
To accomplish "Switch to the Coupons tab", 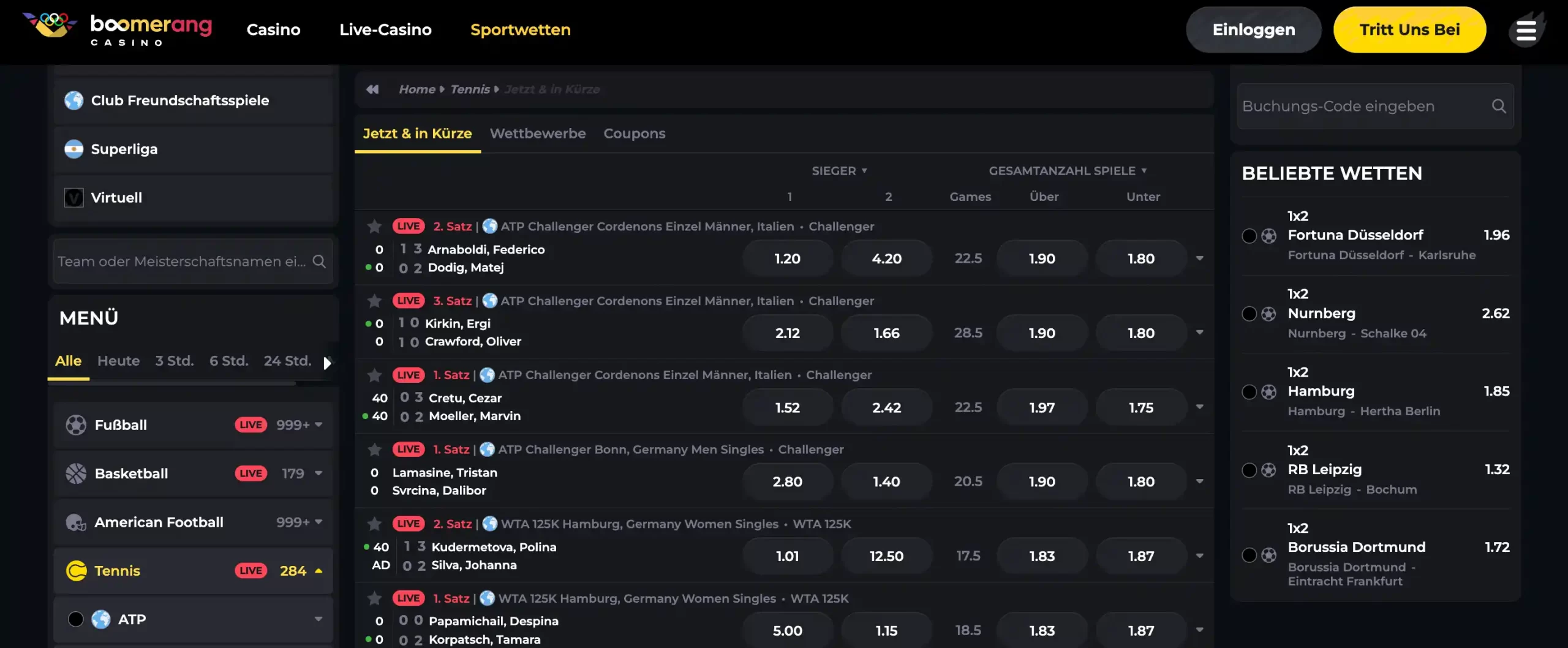I will click(x=635, y=134).
